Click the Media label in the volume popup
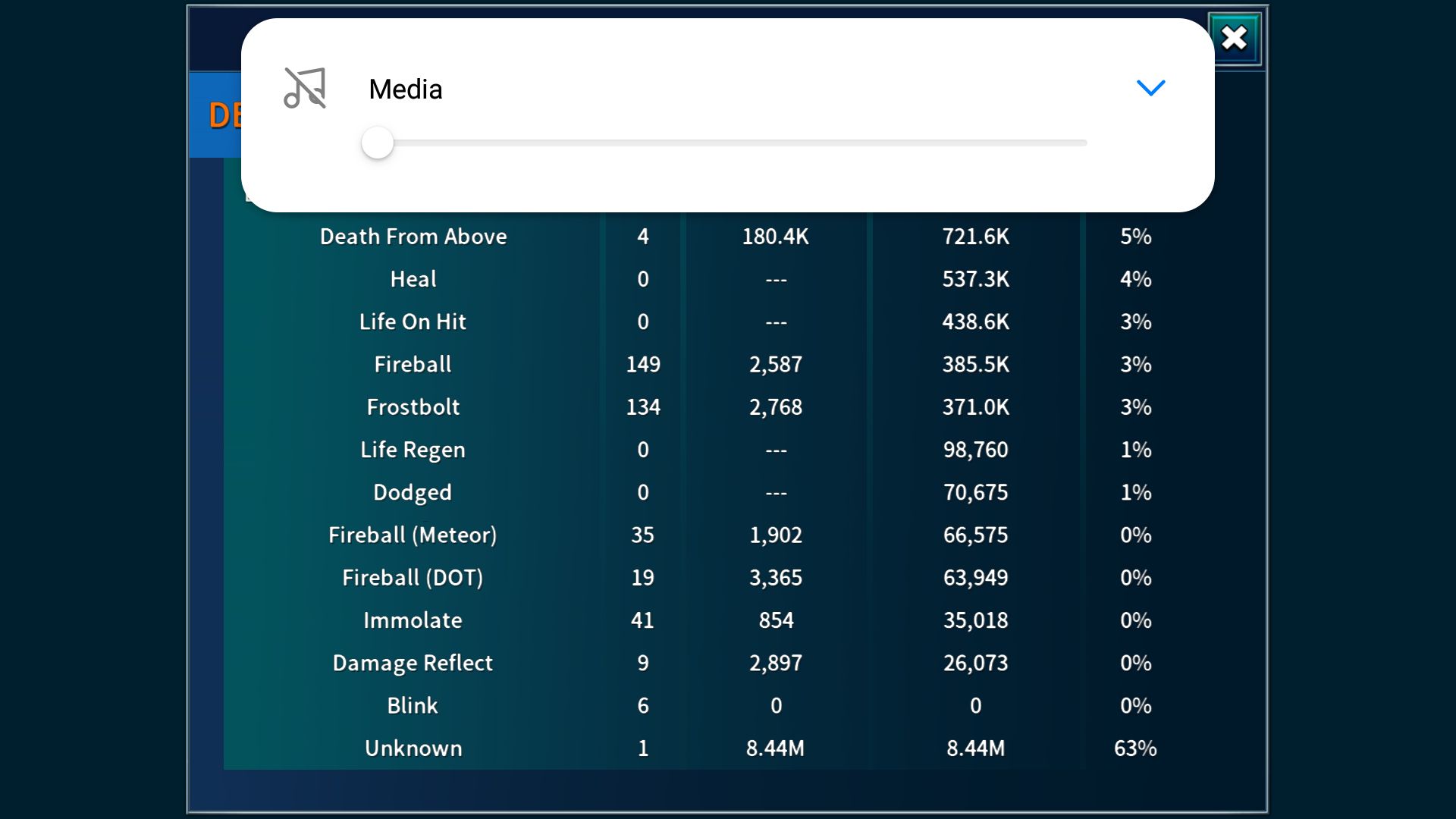 click(x=405, y=89)
